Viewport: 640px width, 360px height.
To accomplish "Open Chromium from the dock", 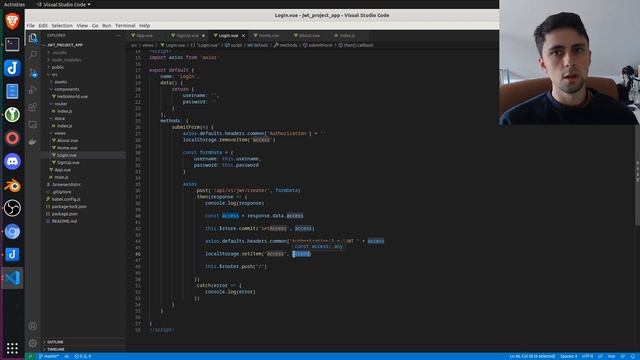I will coord(12,231).
